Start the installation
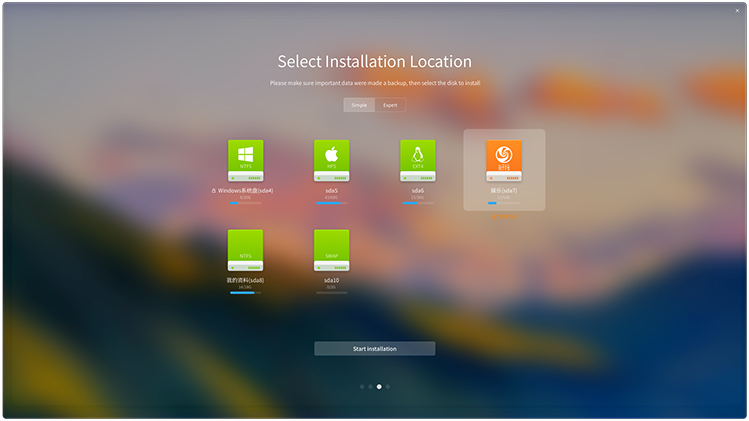 point(374,348)
